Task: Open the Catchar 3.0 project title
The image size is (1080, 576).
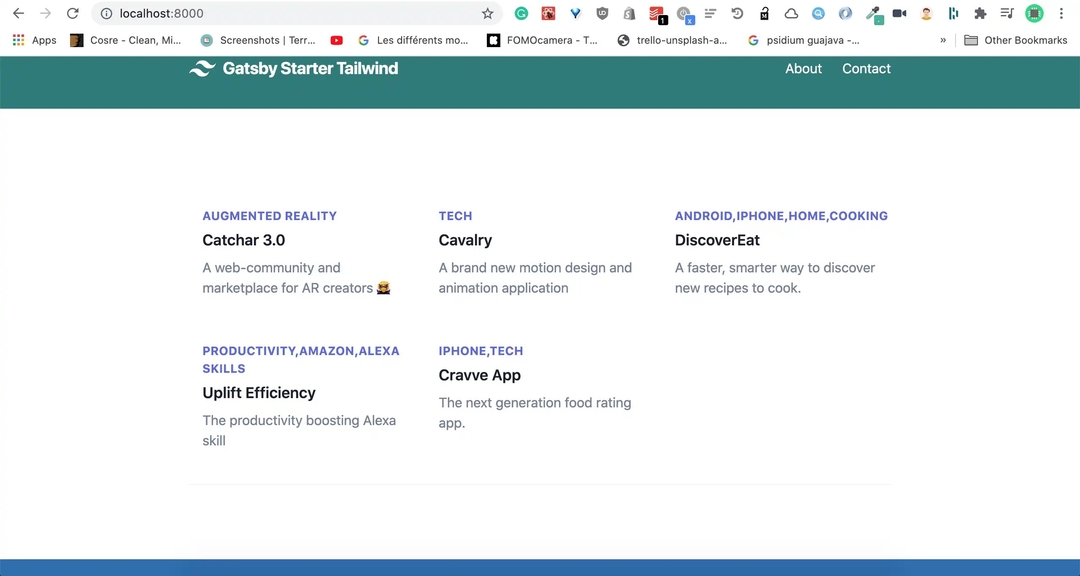Action: click(x=244, y=240)
